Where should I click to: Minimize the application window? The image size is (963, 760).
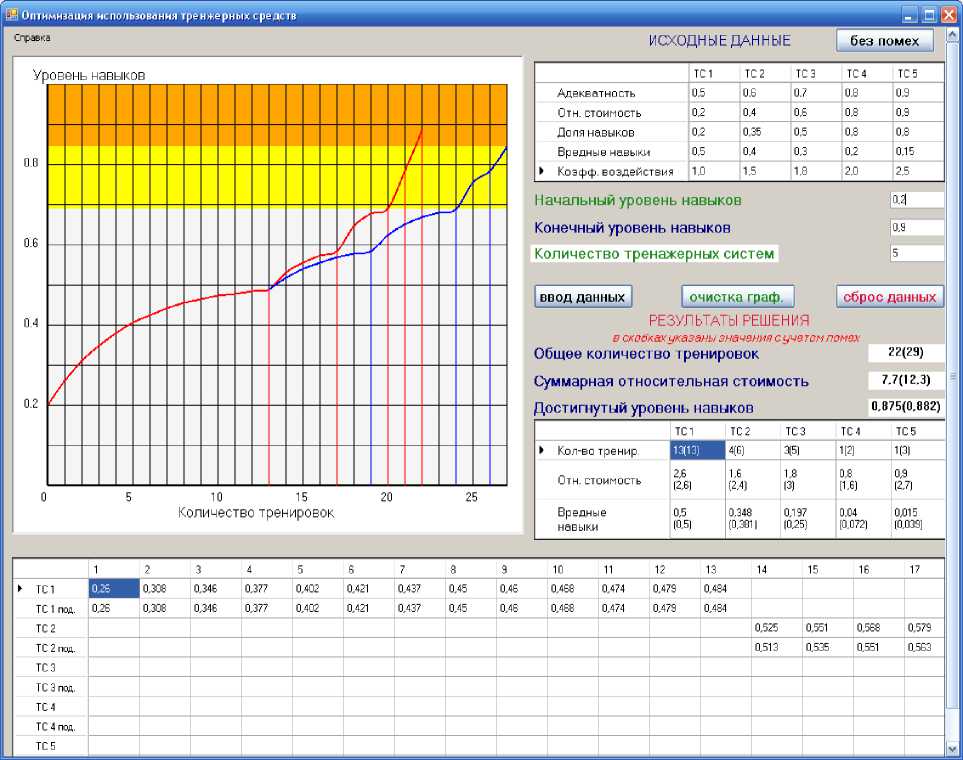909,15
